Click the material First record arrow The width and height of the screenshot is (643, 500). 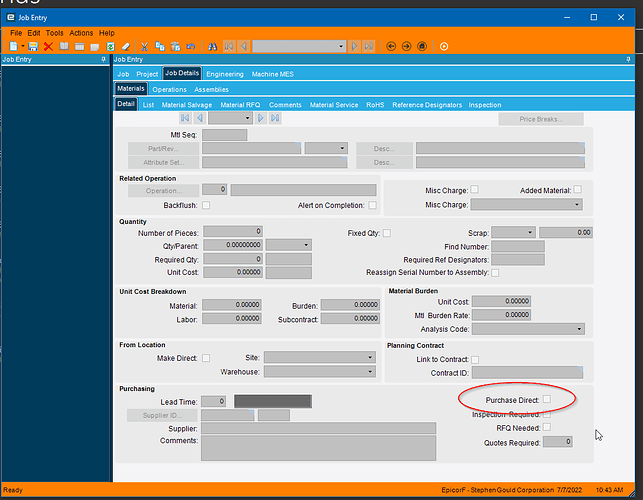coord(185,118)
